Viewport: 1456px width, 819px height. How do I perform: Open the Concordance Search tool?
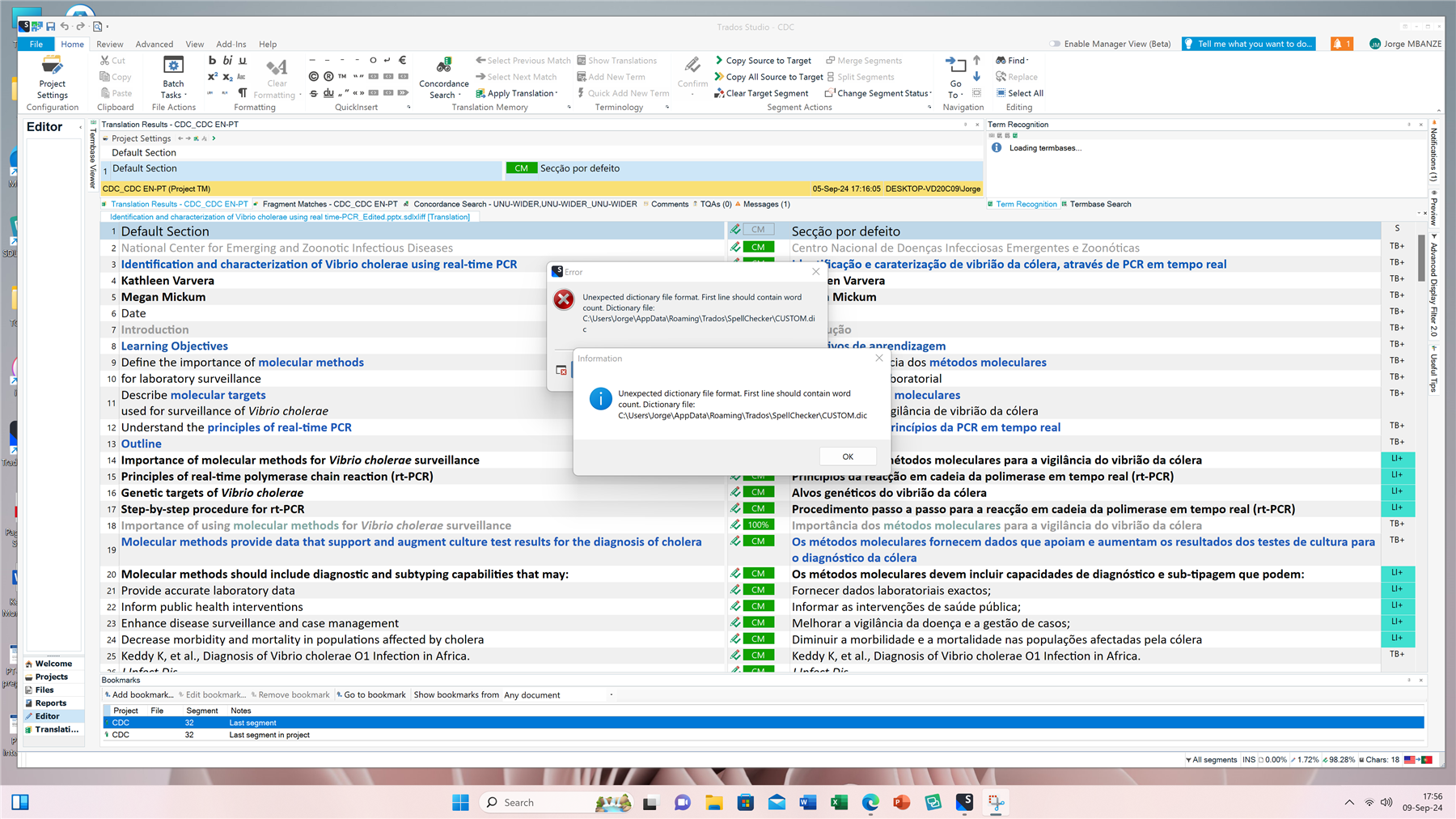443,78
